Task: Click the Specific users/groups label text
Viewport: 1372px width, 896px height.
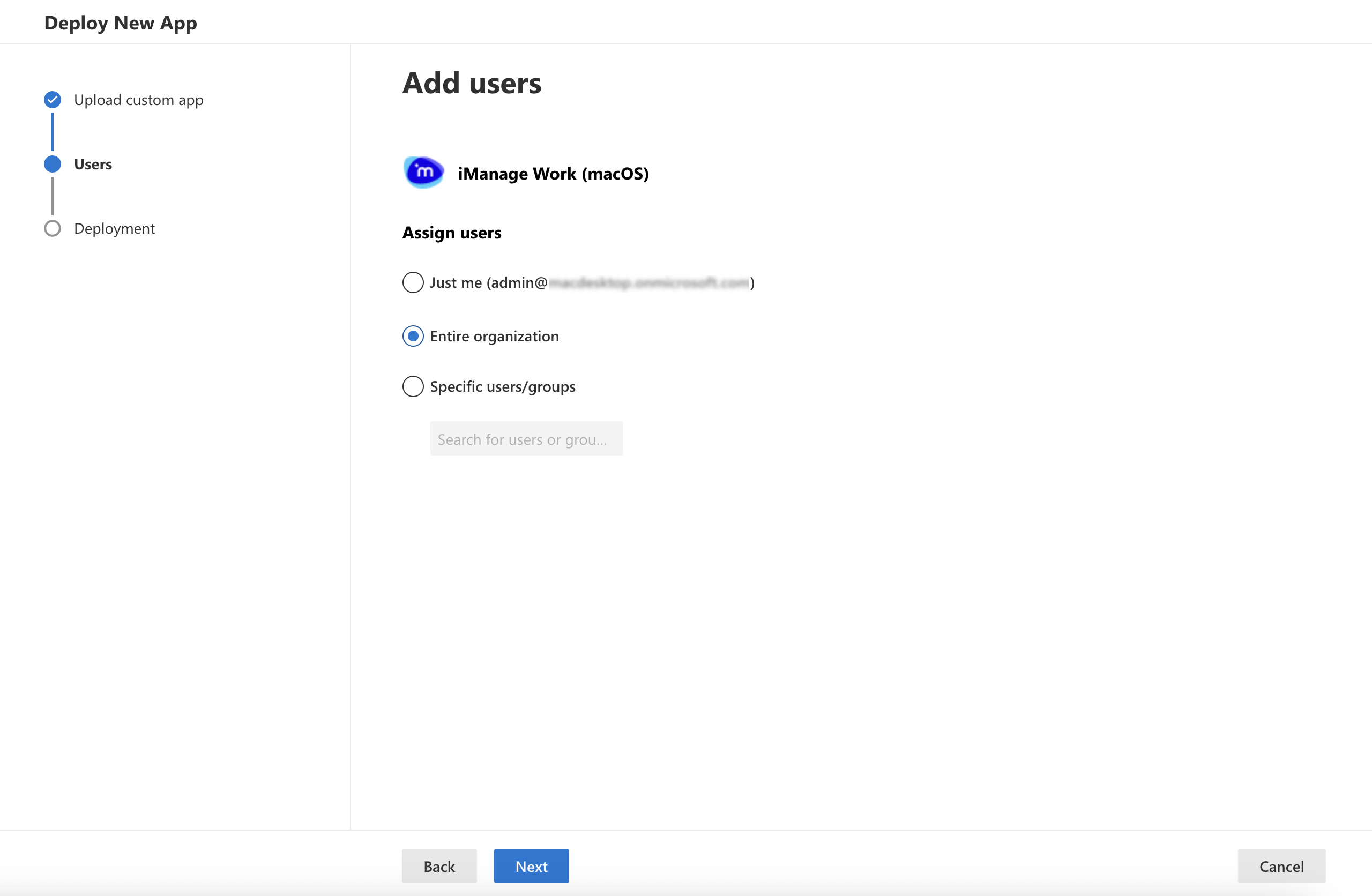Action: coord(502,386)
